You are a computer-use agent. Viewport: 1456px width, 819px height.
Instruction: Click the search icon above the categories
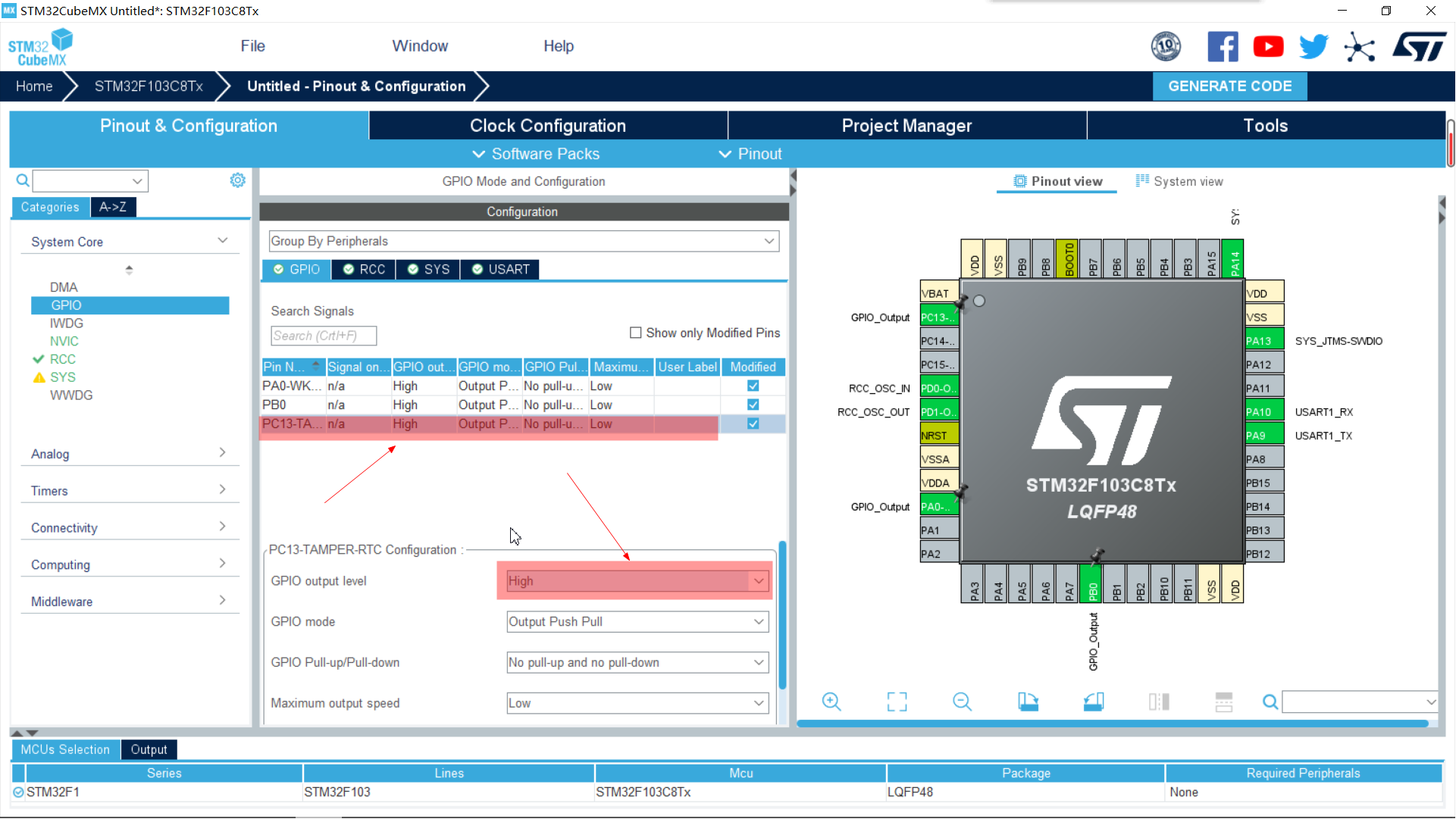[x=23, y=180]
